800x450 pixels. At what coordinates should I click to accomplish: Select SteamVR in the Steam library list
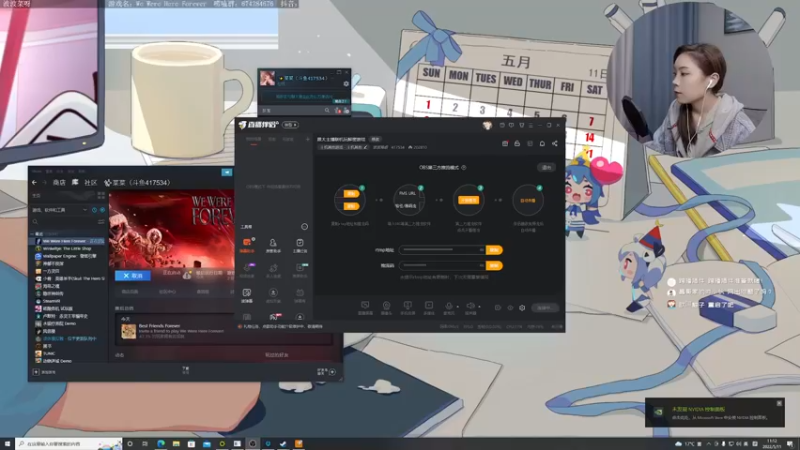pos(51,301)
